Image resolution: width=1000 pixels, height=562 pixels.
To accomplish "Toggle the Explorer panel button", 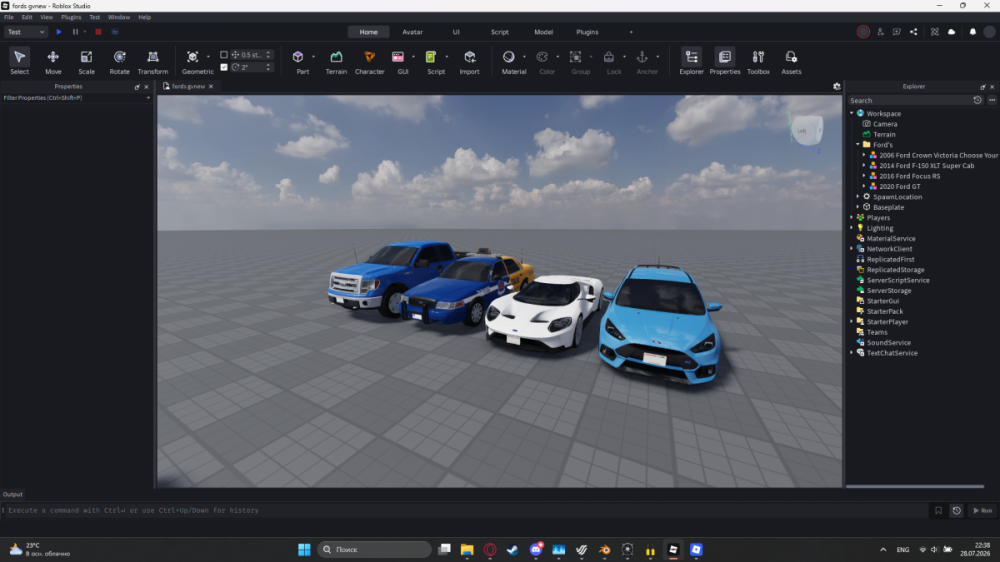I will [x=691, y=62].
